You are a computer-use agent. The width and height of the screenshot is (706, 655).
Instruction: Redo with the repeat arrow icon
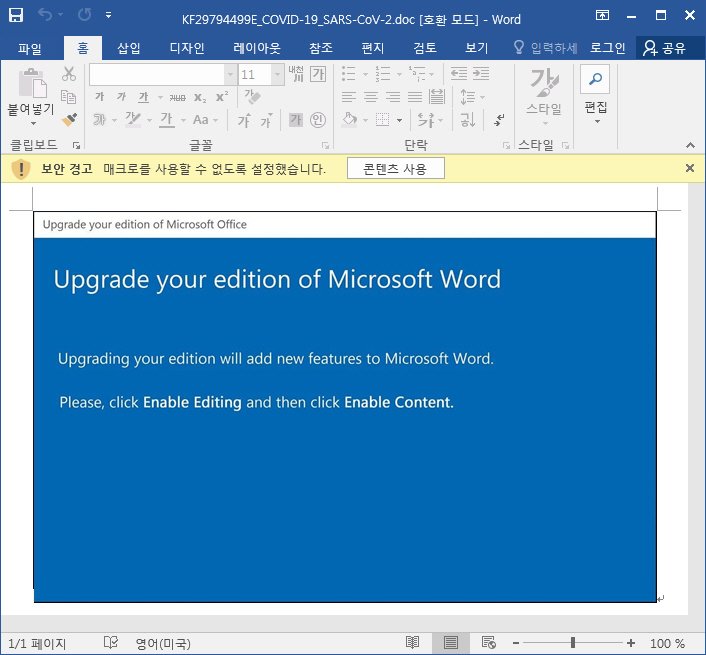(84, 15)
